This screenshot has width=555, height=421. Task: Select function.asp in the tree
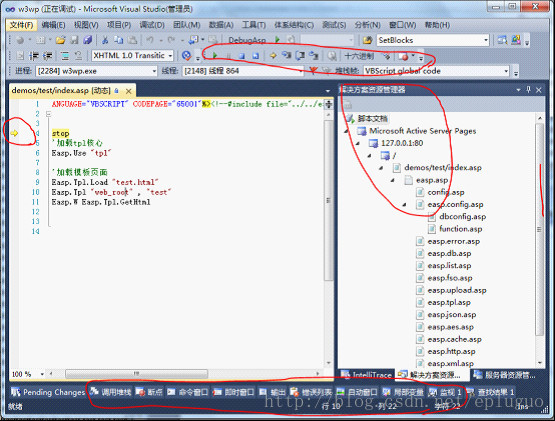pyautogui.click(x=460, y=229)
